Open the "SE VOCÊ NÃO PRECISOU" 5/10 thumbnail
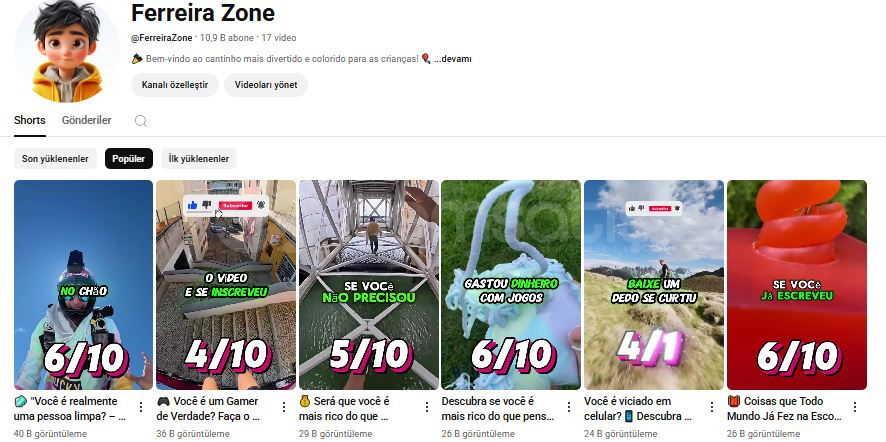The image size is (886, 442). point(369,285)
